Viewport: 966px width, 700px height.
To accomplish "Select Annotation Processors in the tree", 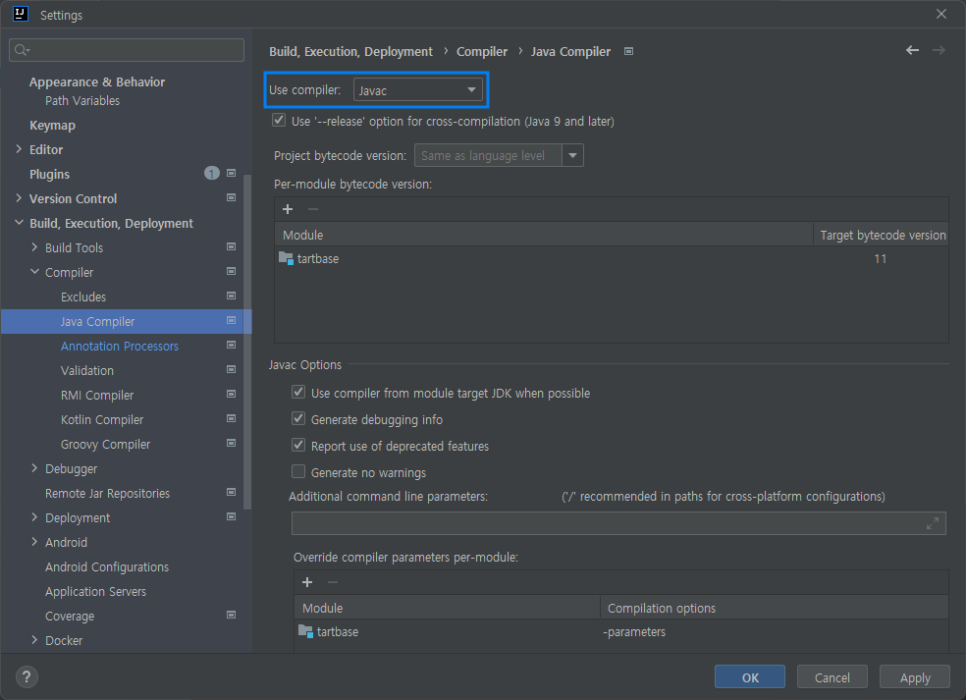I will (x=120, y=346).
